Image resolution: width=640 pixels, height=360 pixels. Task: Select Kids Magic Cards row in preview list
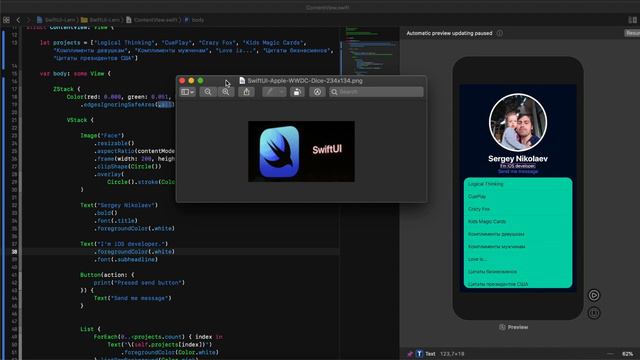pos(518,222)
